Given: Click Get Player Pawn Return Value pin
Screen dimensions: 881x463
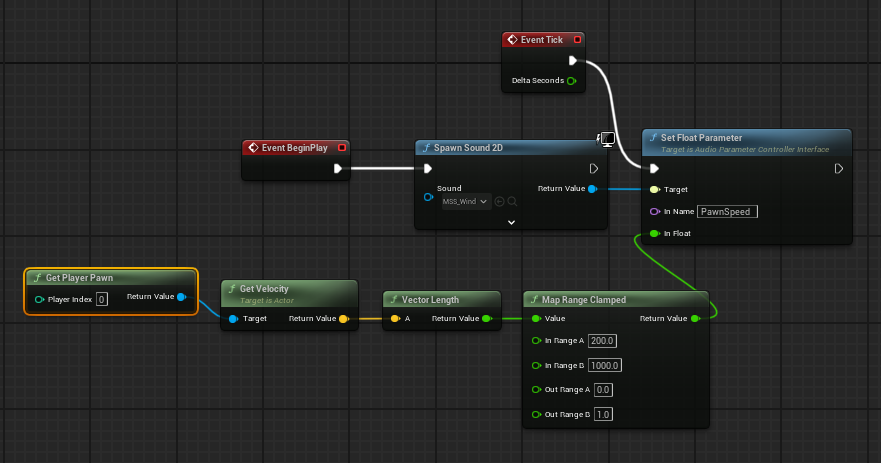Looking at the screenshot, I should (181, 297).
